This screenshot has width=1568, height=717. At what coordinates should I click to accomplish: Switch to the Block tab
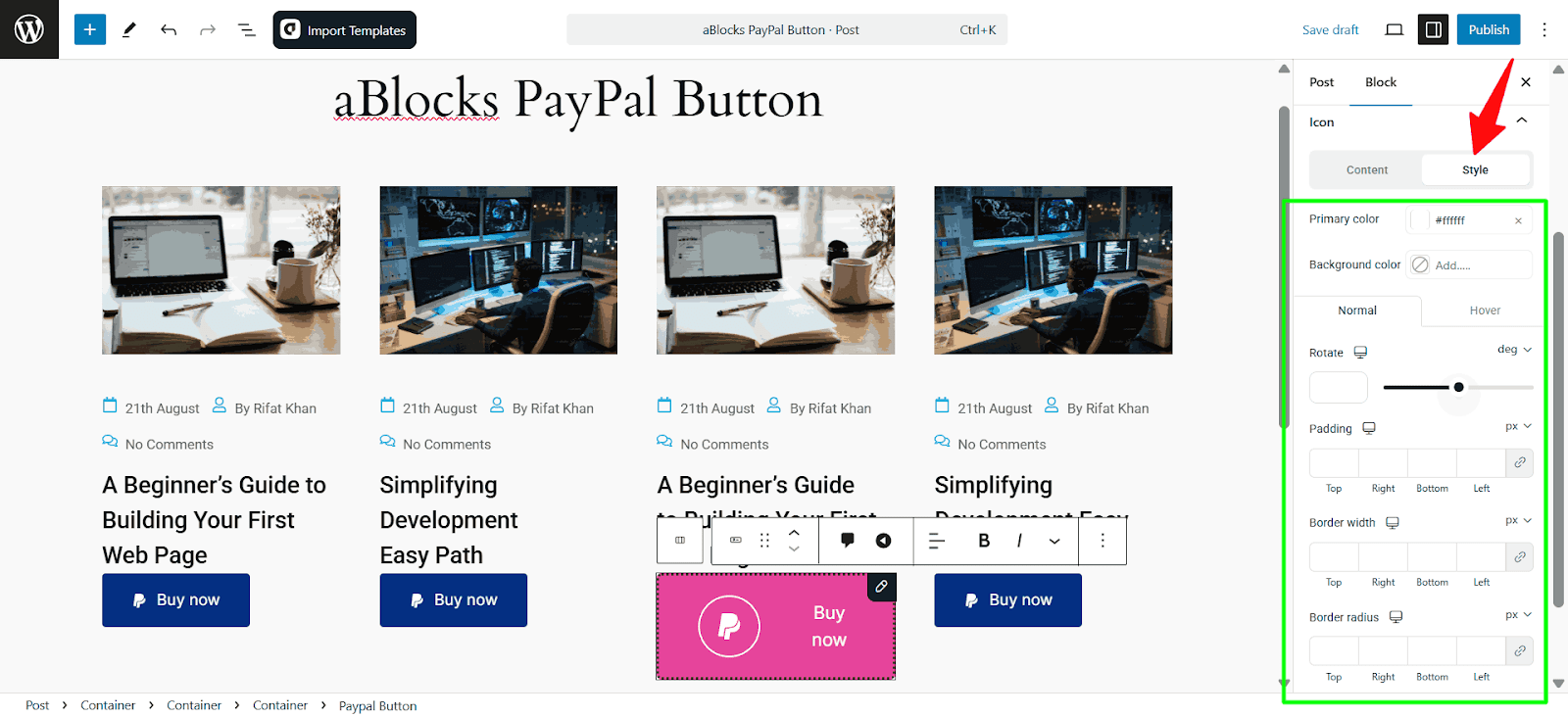click(x=1381, y=82)
